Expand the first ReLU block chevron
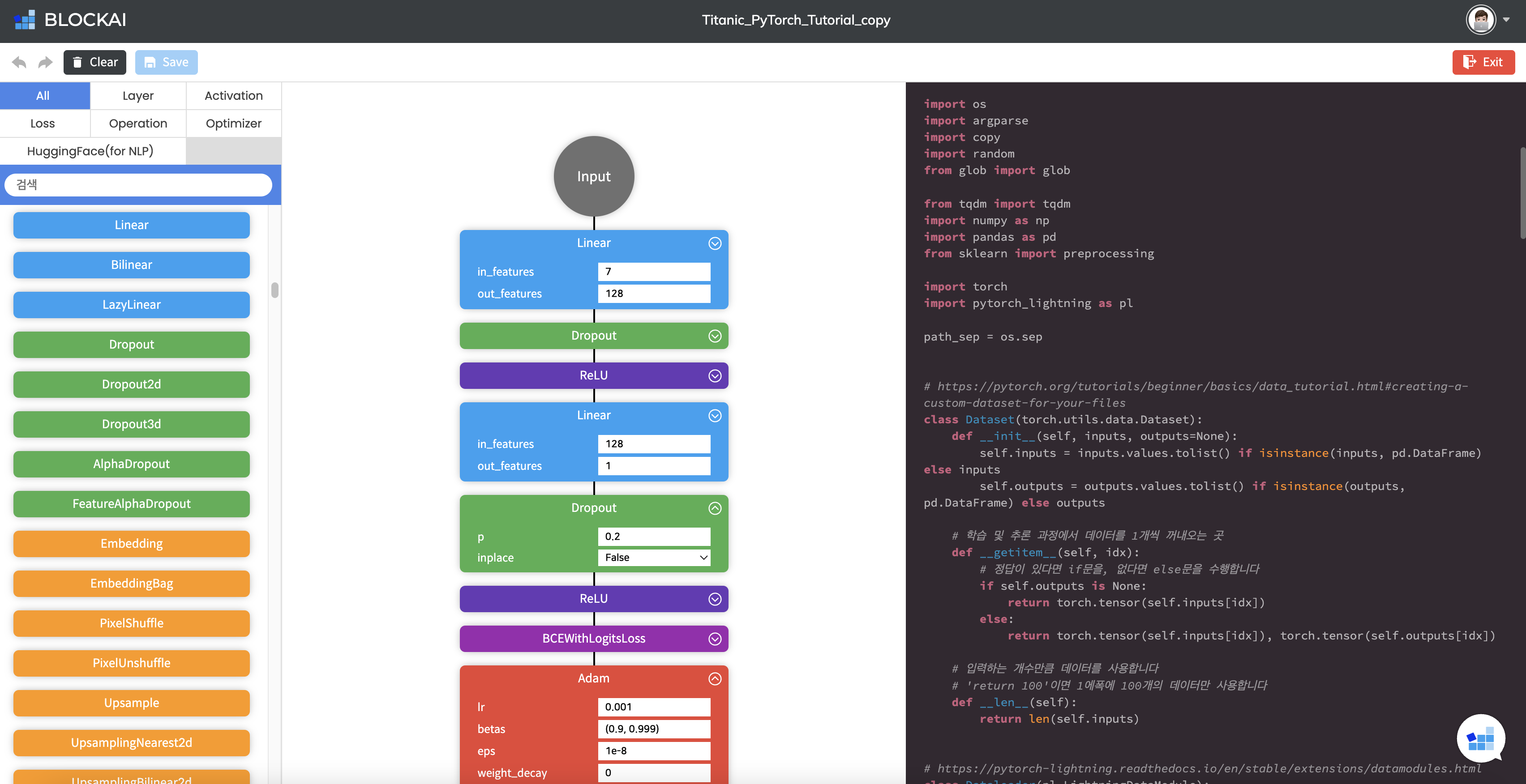Viewport: 1526px width, 784px height. tap(715, 376)
